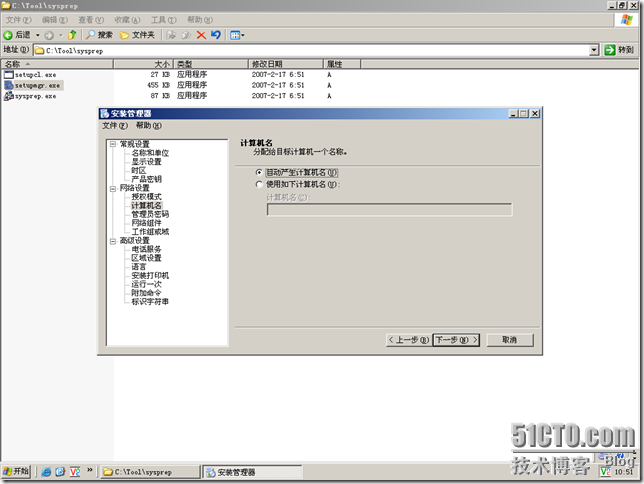Select 计算机名 in the tree
Image resolution: width=644 pixels, height=484 pixels.
point(146,205)
